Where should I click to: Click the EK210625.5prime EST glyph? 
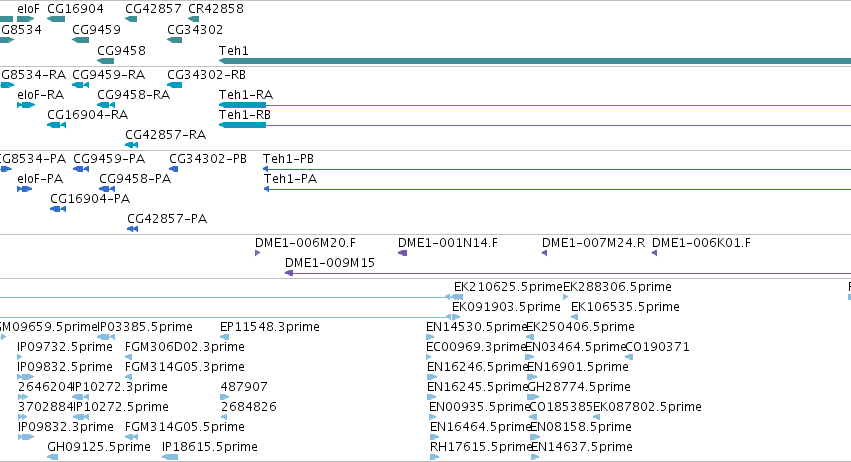458,297
